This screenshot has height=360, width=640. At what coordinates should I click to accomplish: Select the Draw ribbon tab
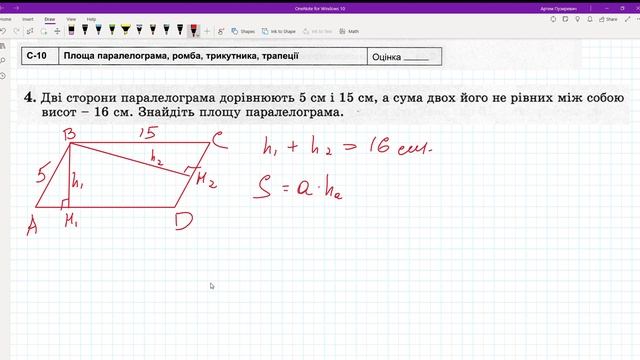(50, 19)
